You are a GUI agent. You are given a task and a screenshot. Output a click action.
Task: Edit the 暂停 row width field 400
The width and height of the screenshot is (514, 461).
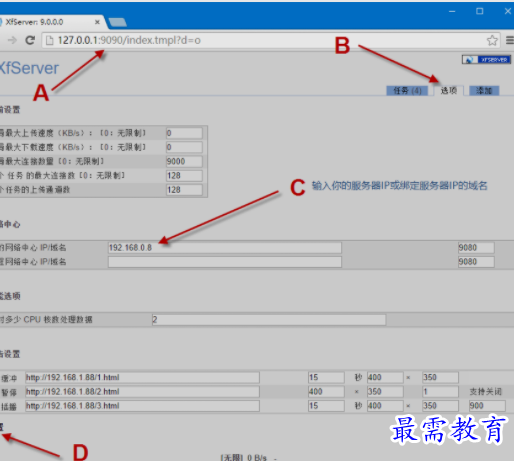tap(326, 392)
